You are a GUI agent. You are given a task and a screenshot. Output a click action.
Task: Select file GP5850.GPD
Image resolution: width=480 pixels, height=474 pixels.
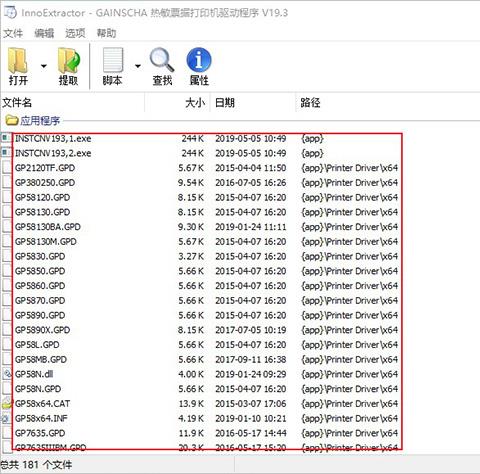point(40,271)
